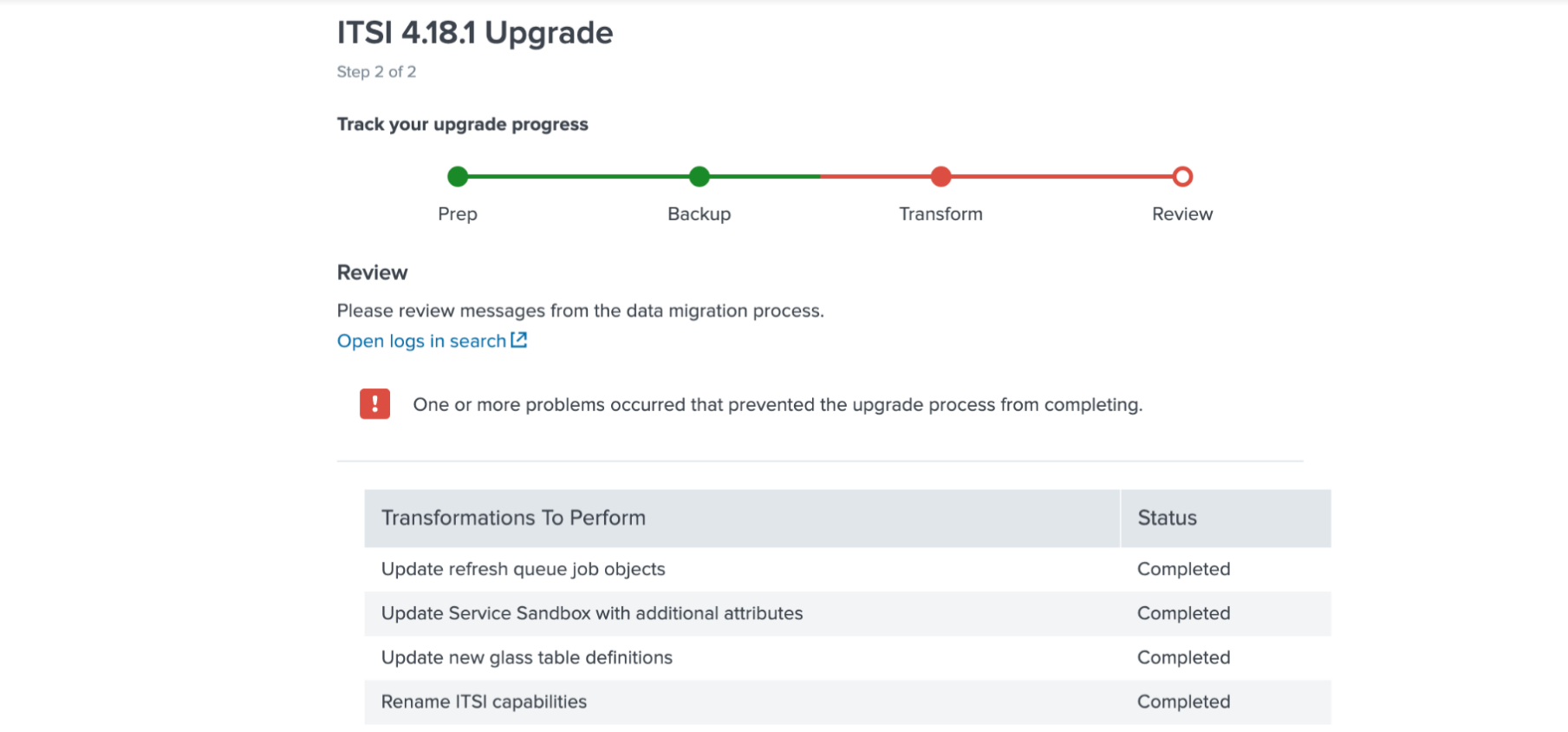Select the Update refresh queue job objects row
1568x732 pixels.
point(523,569)
